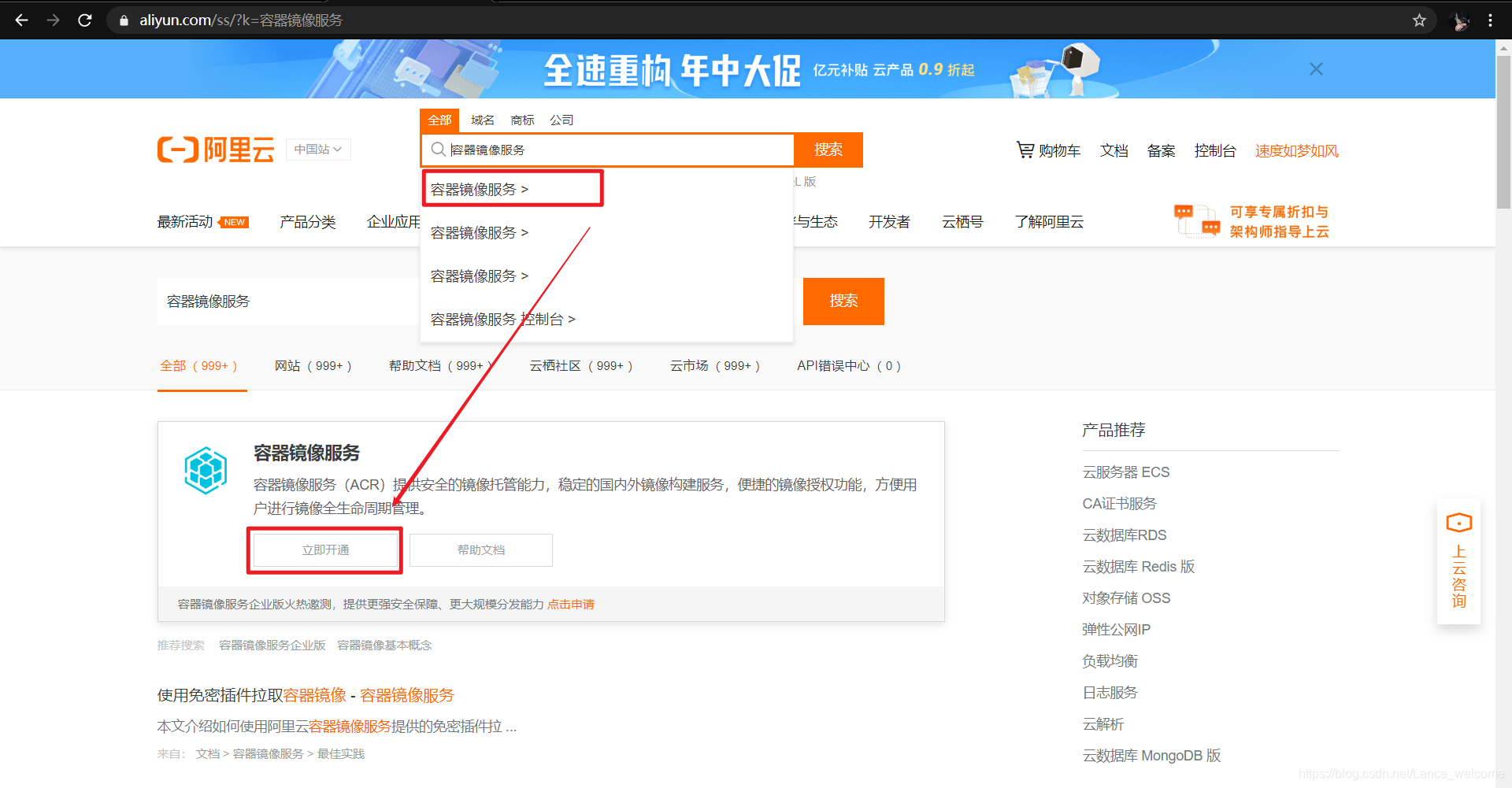1512x788 pixels.
Task: Open 文档 in the header
Action: pos(1114,150)
